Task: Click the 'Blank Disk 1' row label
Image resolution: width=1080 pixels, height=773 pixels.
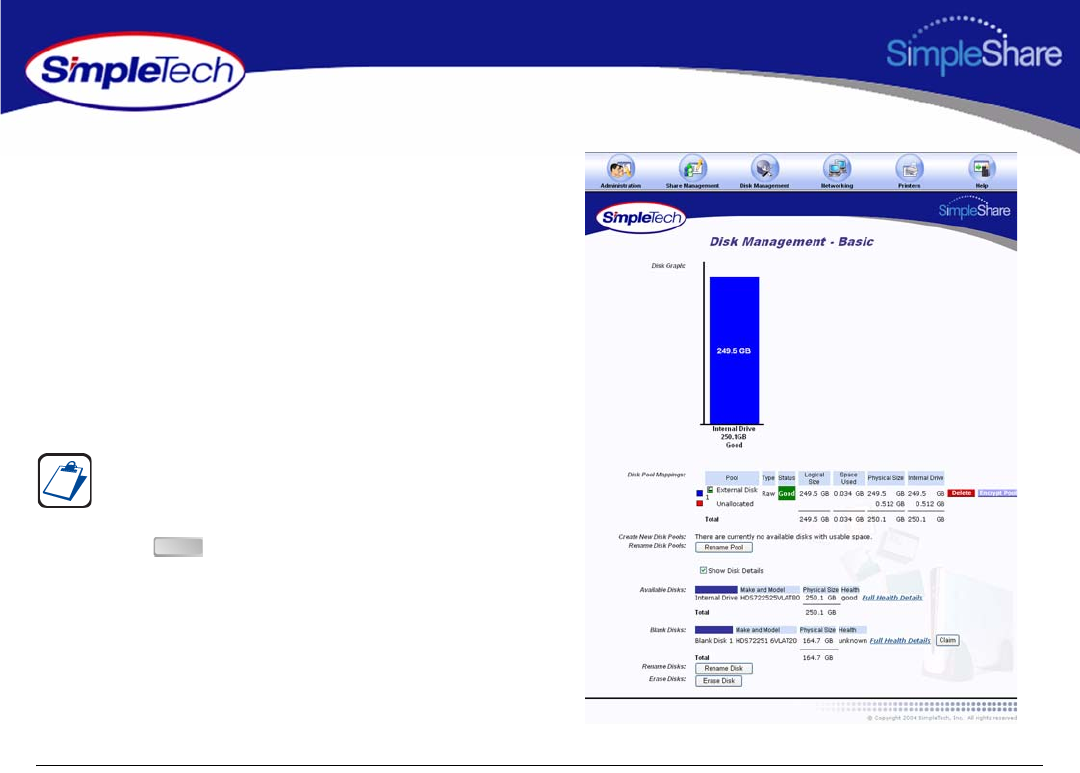Action: click(714, 641)
